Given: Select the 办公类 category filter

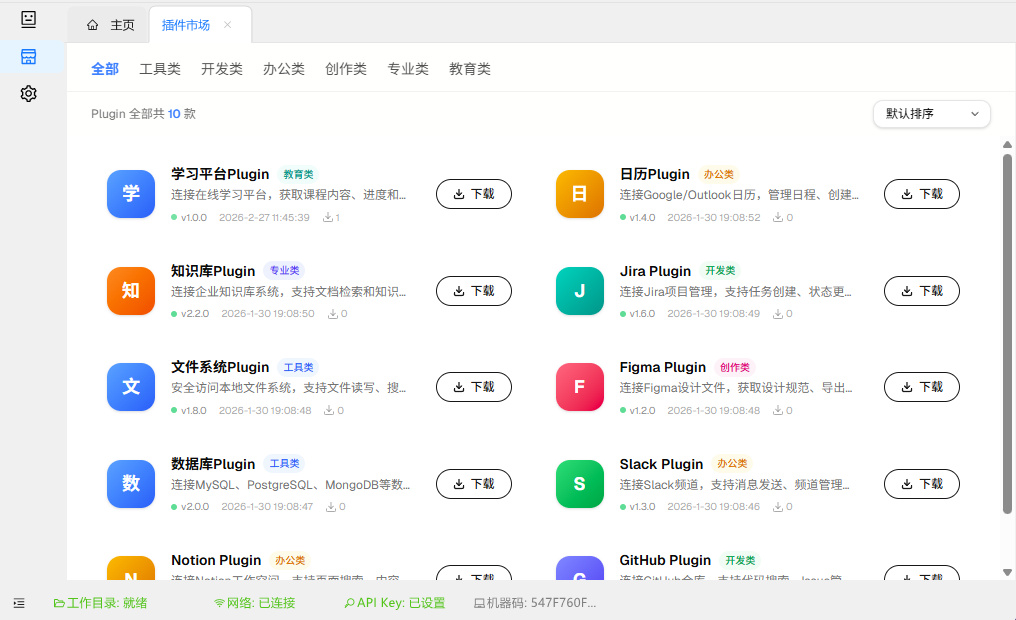Looking at the screenshot, I should coord(284,69).
